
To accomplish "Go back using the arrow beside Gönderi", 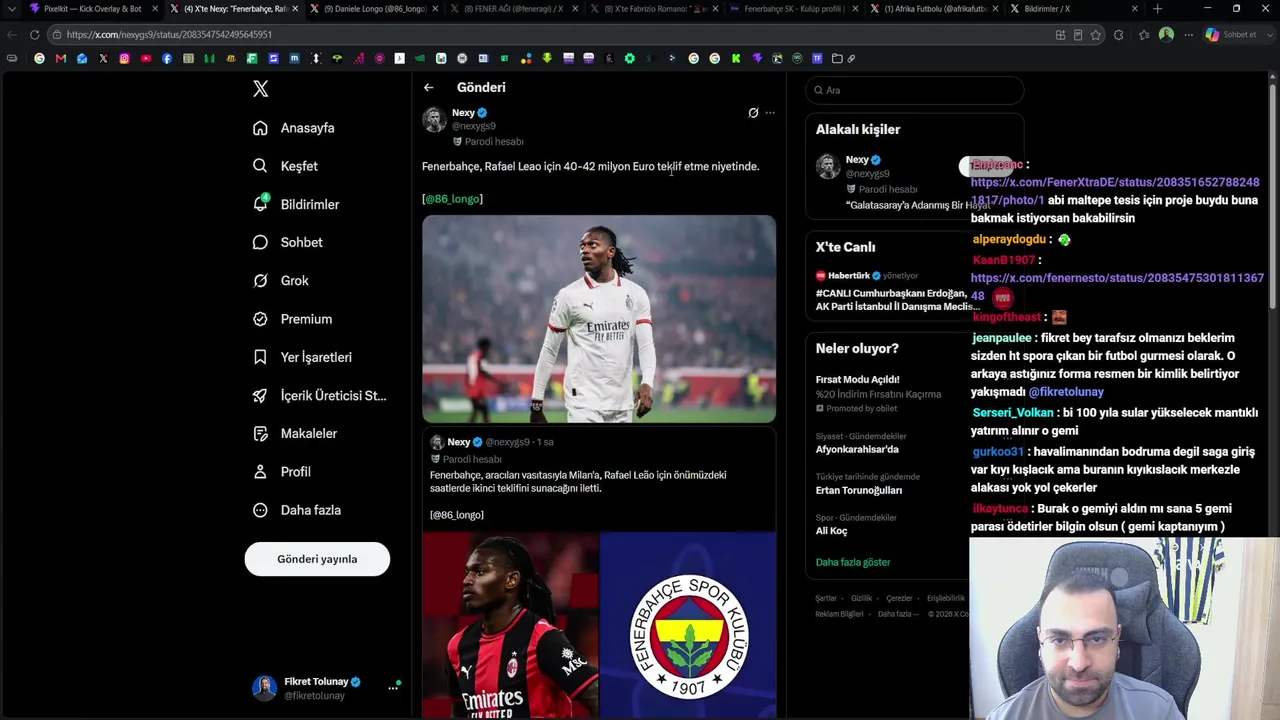I will click(x=428, y=87).
